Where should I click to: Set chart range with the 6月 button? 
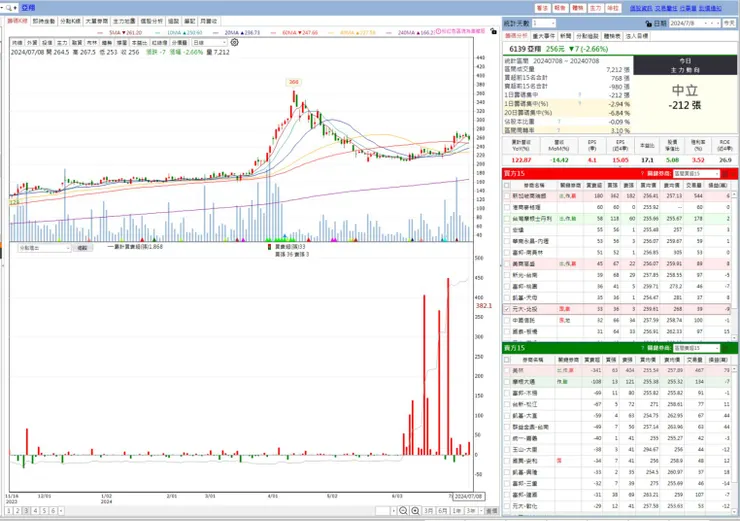443,511
